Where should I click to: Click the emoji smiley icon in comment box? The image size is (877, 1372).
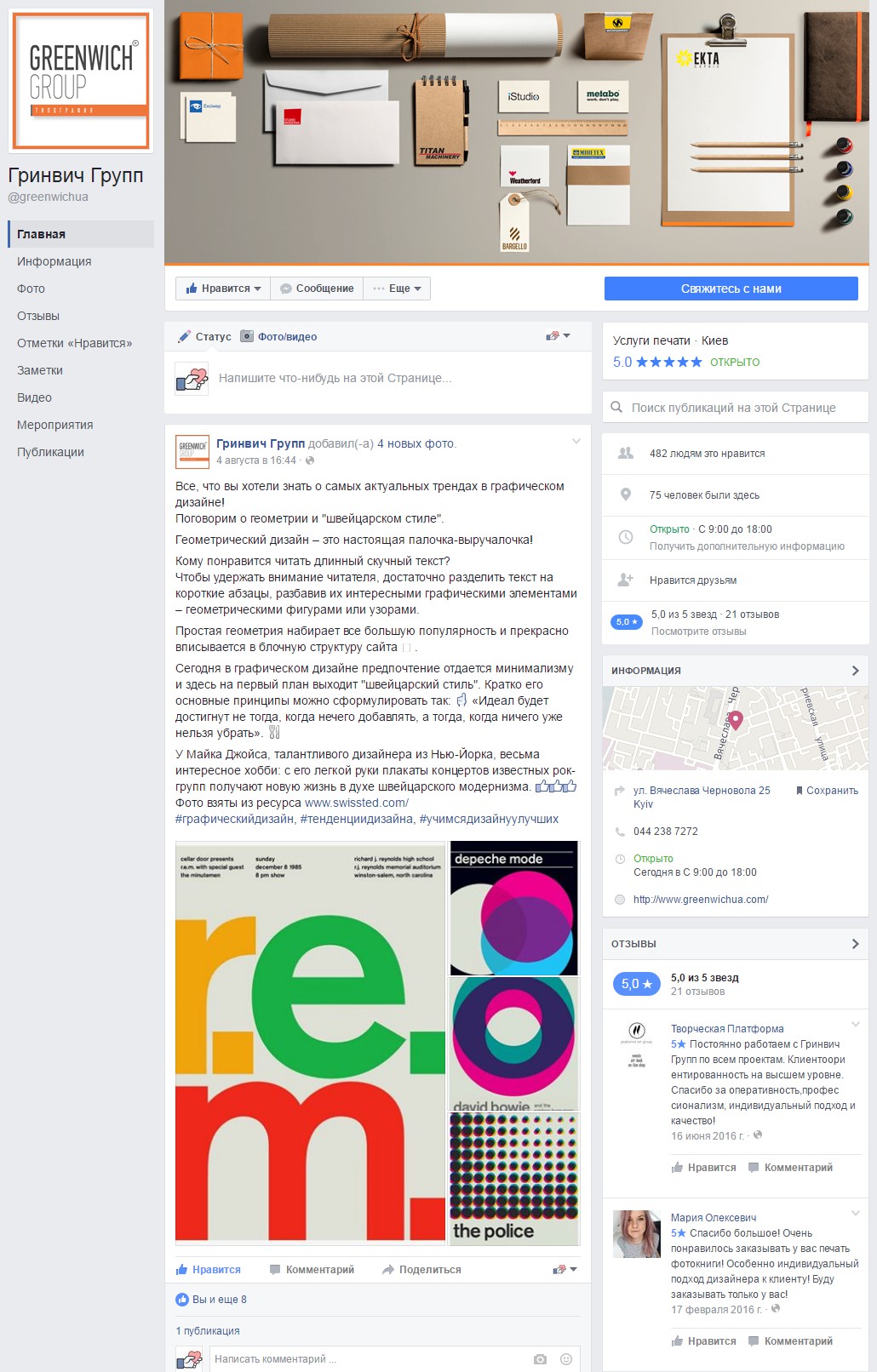pos(566,1359)
